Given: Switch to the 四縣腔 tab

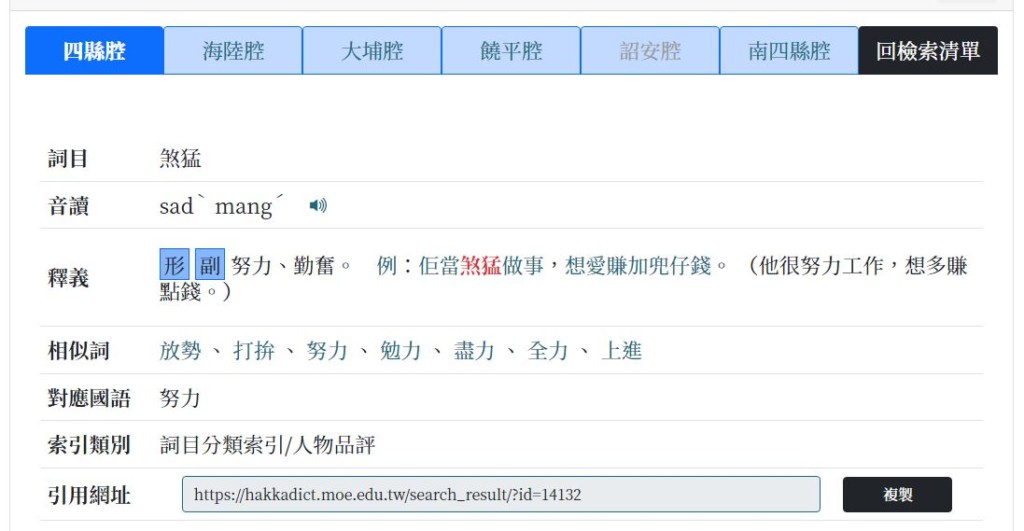Looking at the screenshot, I should 95,51.
